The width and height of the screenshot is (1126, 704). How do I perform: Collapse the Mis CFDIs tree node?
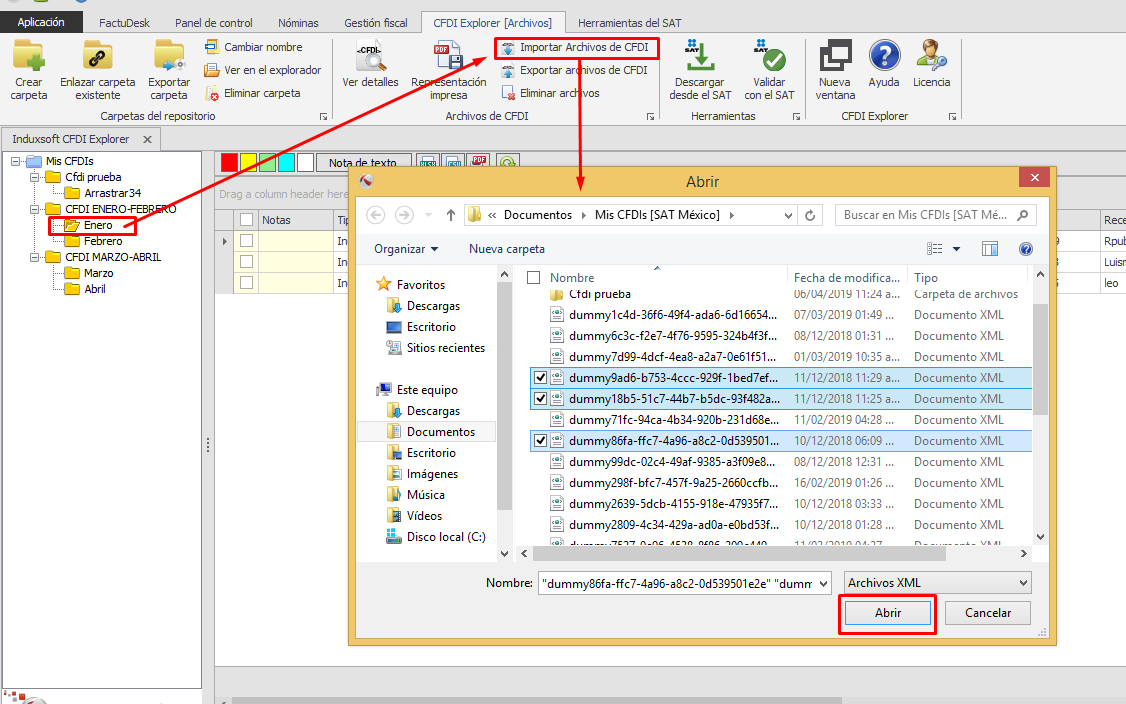click(15, 162)
